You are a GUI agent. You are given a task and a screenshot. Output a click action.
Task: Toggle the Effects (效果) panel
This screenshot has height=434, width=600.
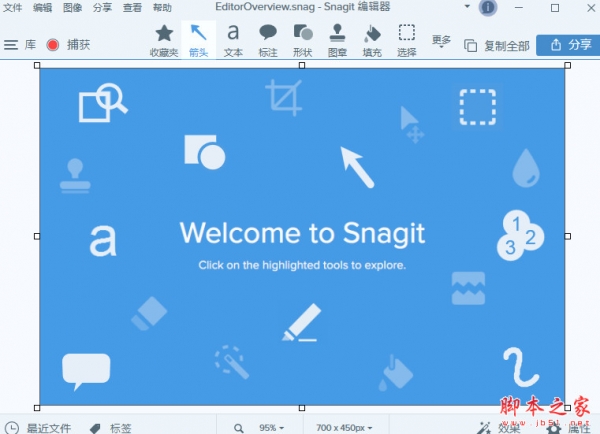point(499,427)
